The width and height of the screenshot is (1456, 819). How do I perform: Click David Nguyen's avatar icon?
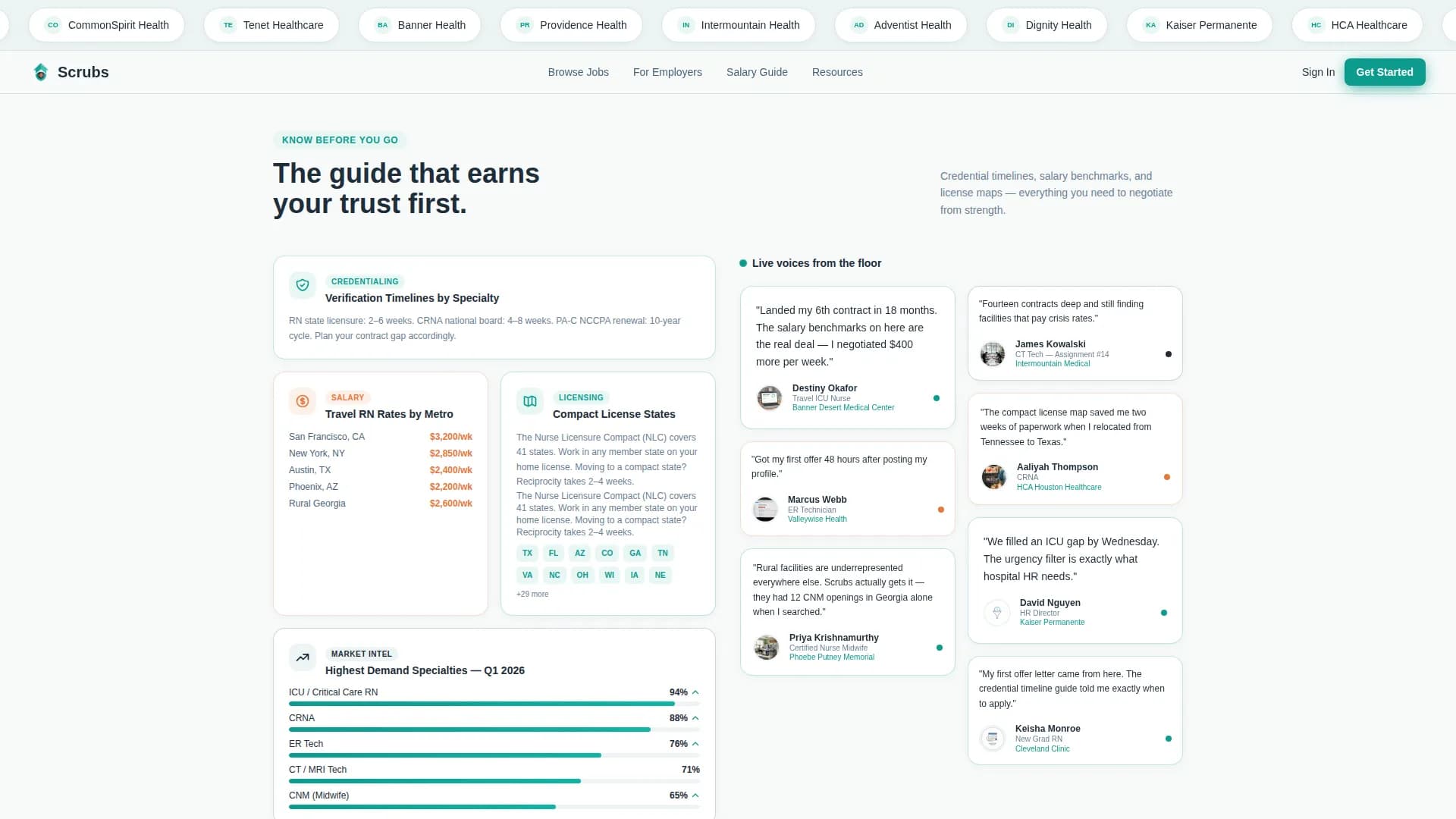[997, 612]
